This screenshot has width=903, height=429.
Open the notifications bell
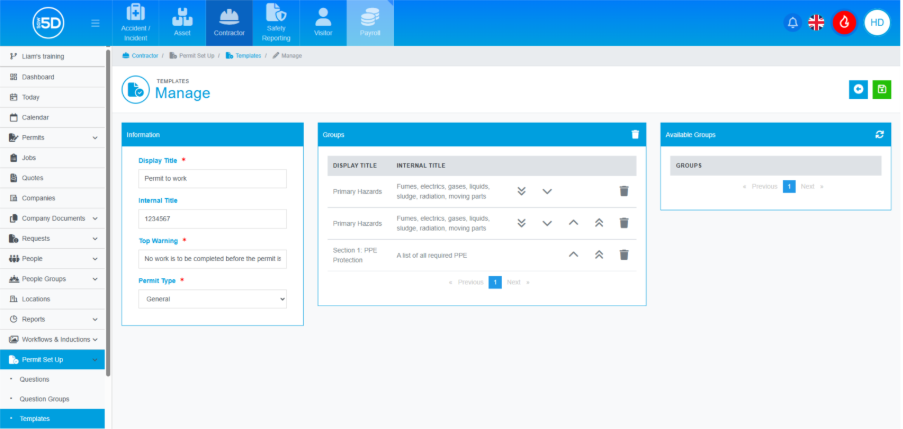(793, 23)
